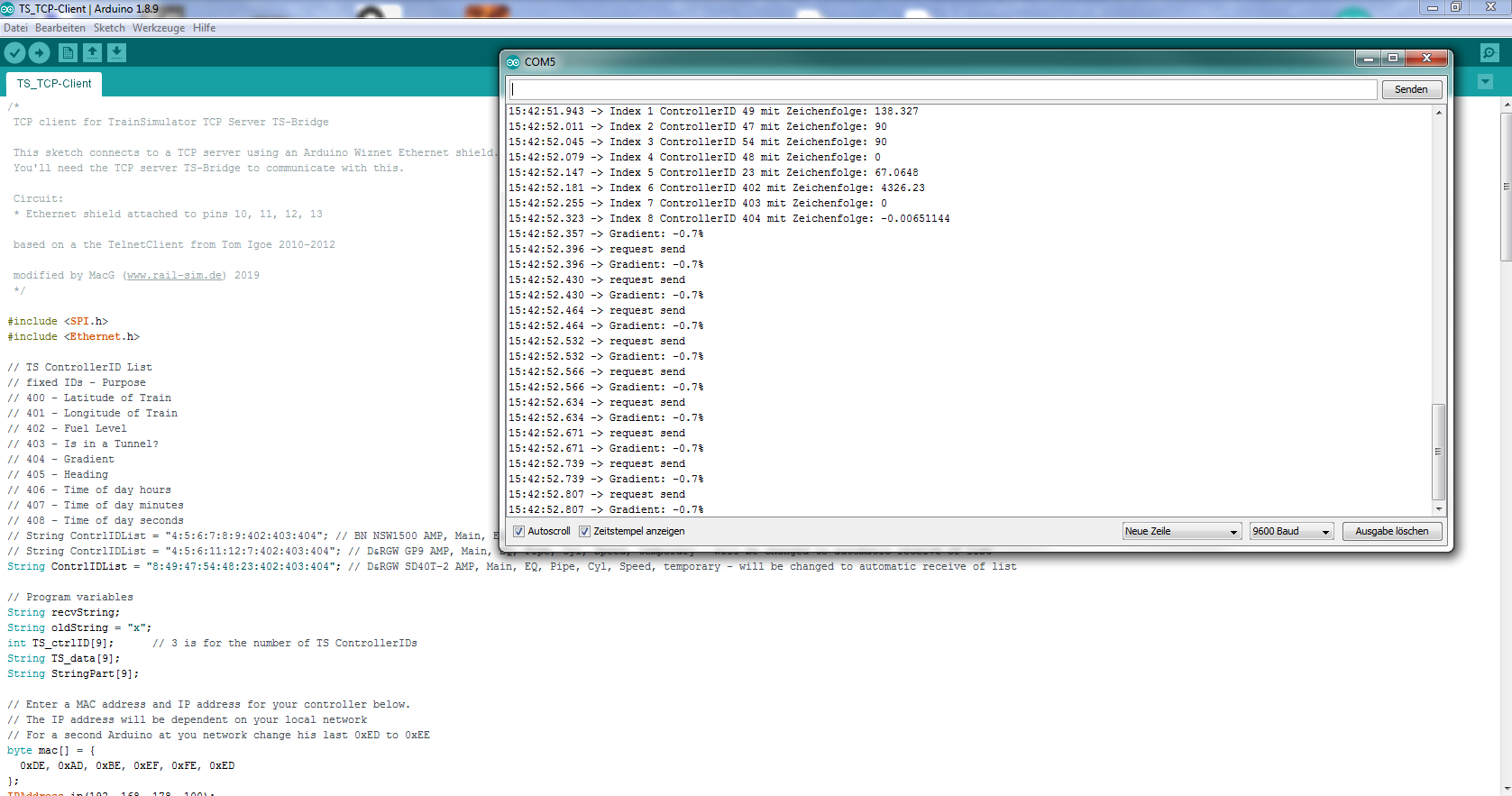
Task: Click the 'String oldString = "x";' line
Action: tap(79, 628)
